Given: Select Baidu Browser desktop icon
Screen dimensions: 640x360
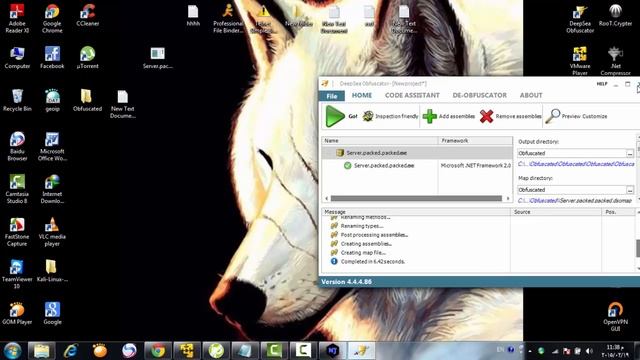Looking at the screenshot, I should [x=17, y=147].
